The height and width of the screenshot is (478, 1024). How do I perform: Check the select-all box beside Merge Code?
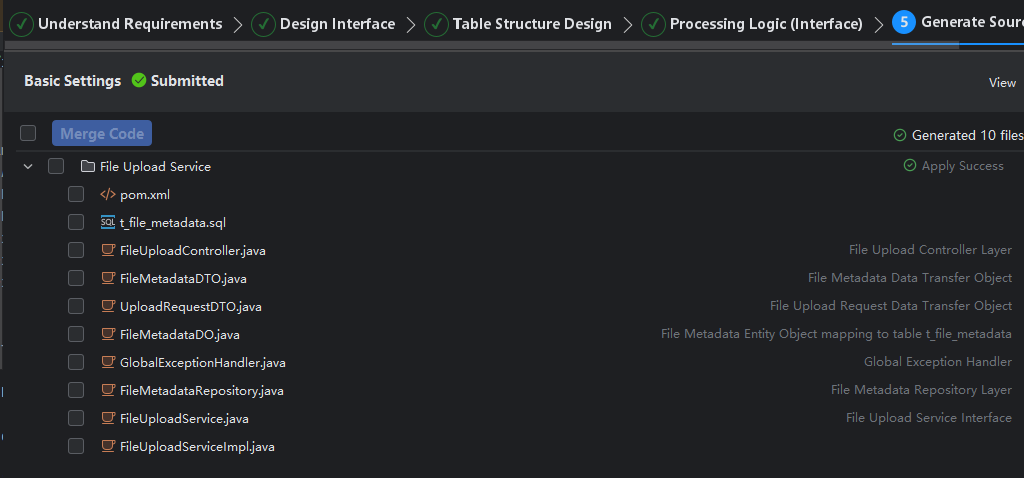pos(28,134)
